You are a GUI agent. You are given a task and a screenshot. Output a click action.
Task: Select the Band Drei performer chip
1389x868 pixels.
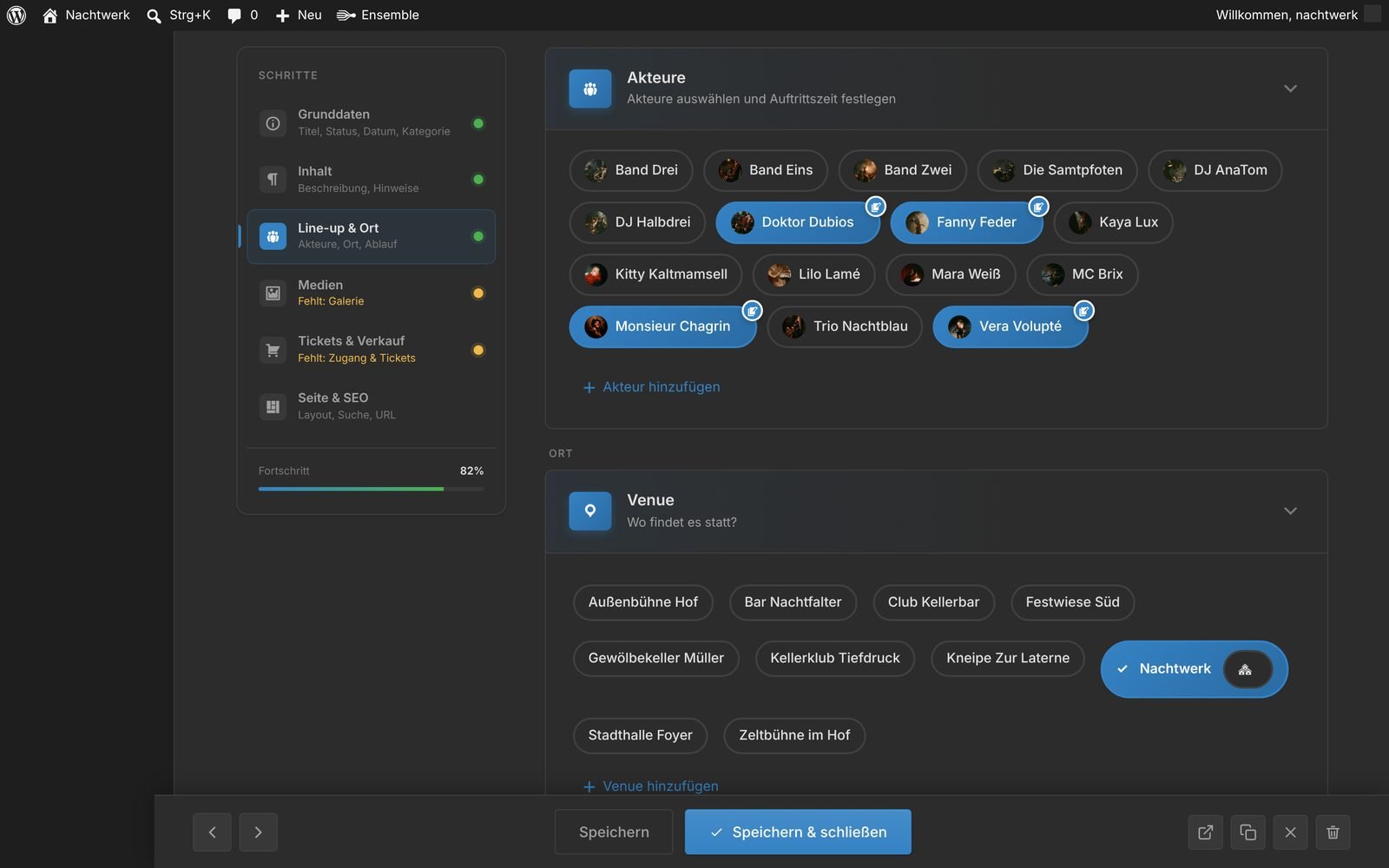[x=631, y=170]
